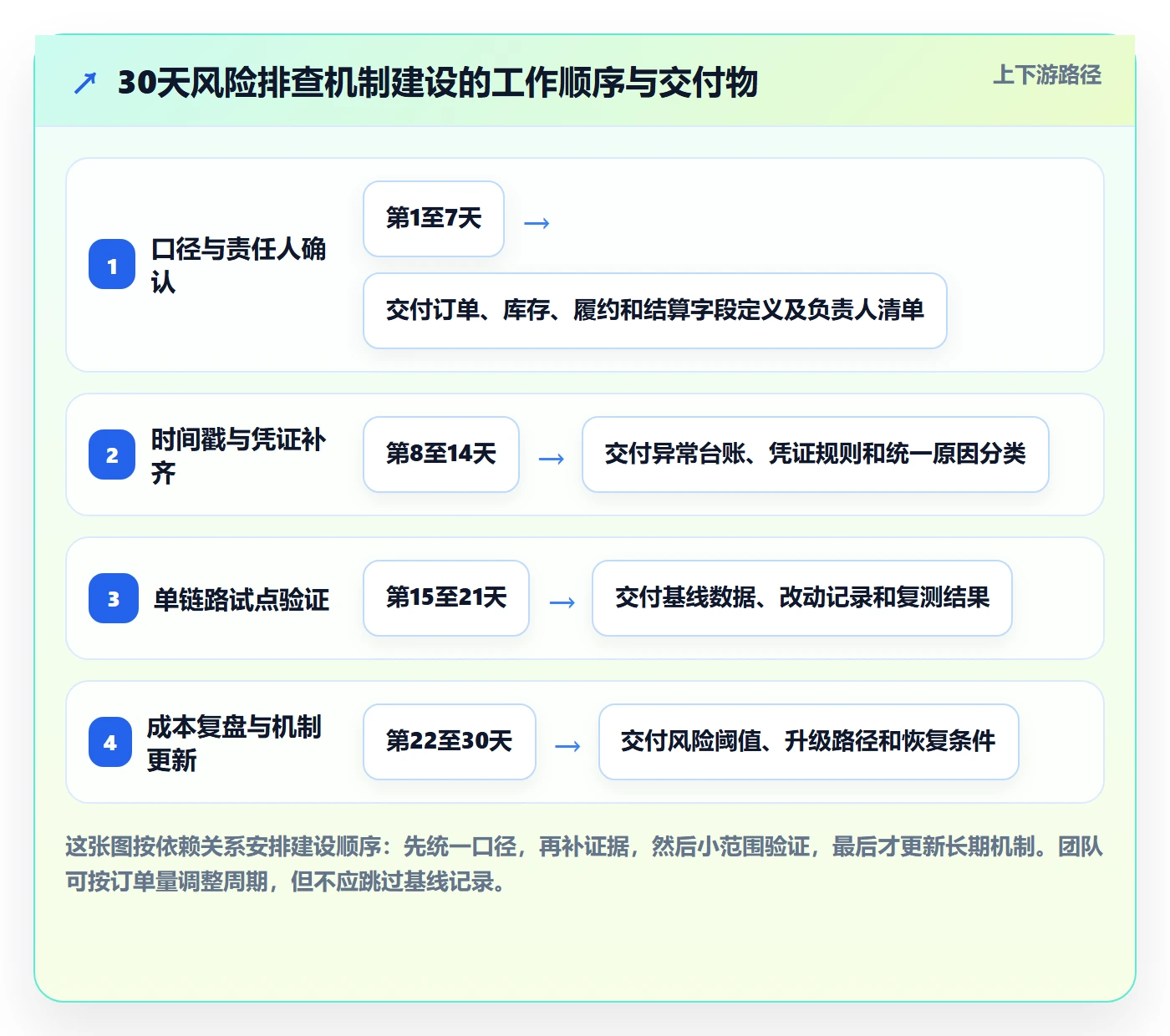1170x1036 pixels.
Task: Open the deliverable 交付异常台账、凭证规则和统一原因分类
Action: tap(816, 455)
